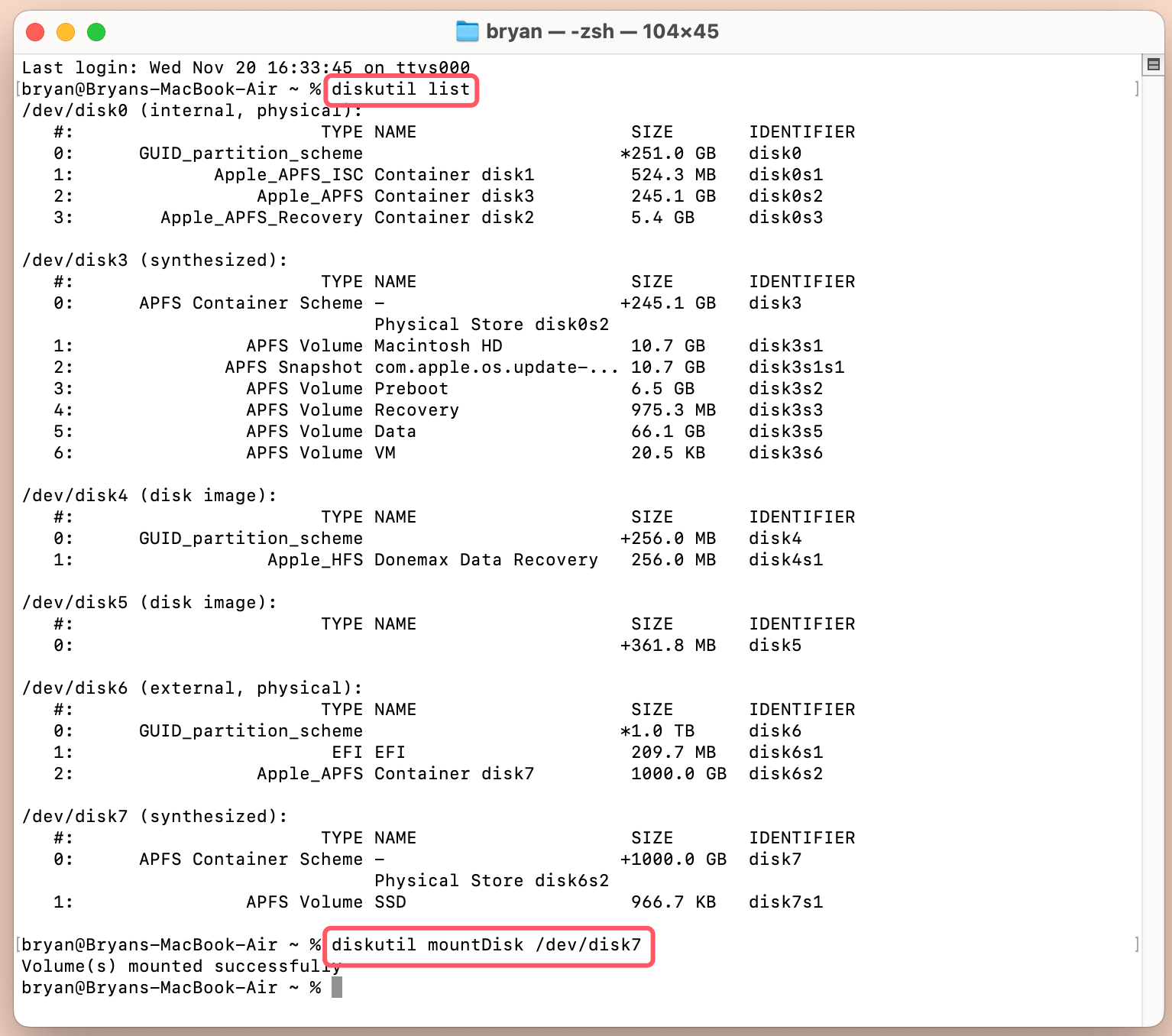The image size is (1172, 1036).
Task: Click the folder proxy icon in title bar
Action: pos(467,31)
